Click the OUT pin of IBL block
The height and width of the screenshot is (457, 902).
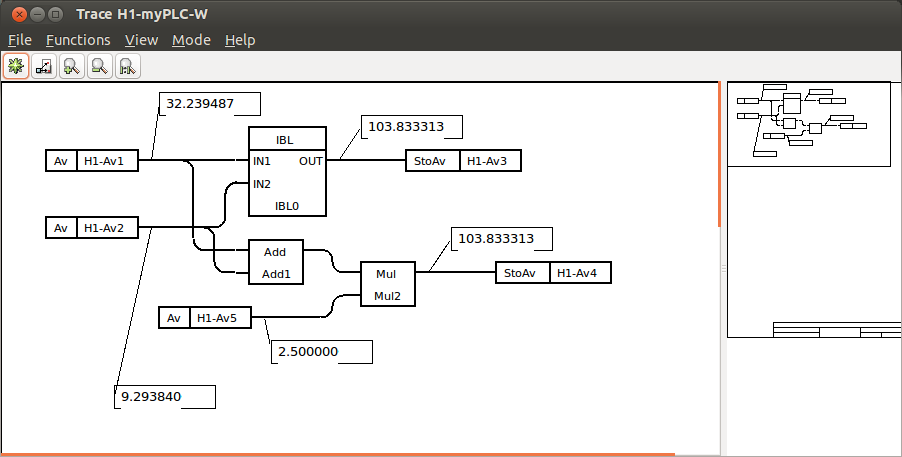coord(311,161)
